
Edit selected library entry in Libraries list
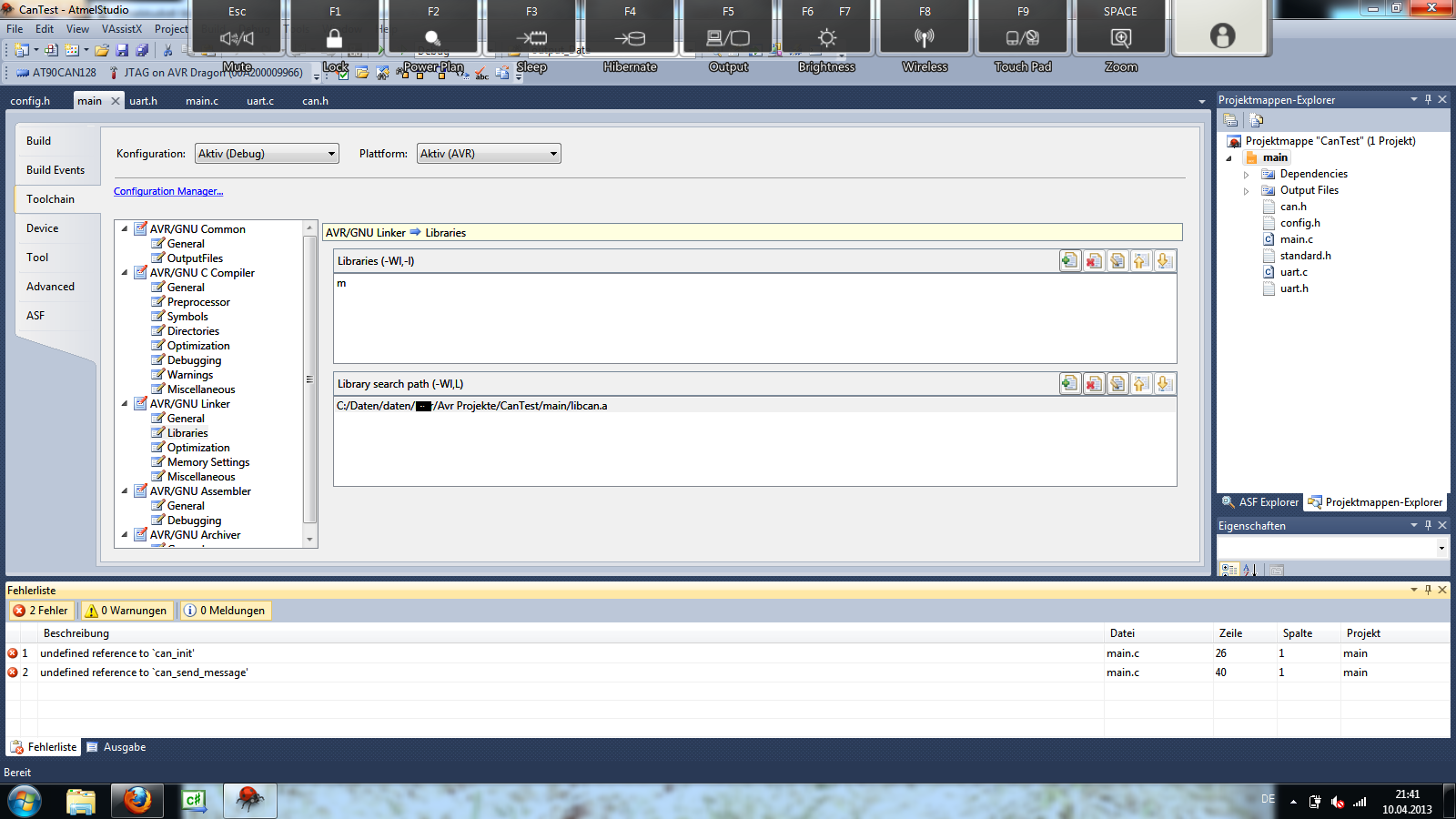point(1117,261)
